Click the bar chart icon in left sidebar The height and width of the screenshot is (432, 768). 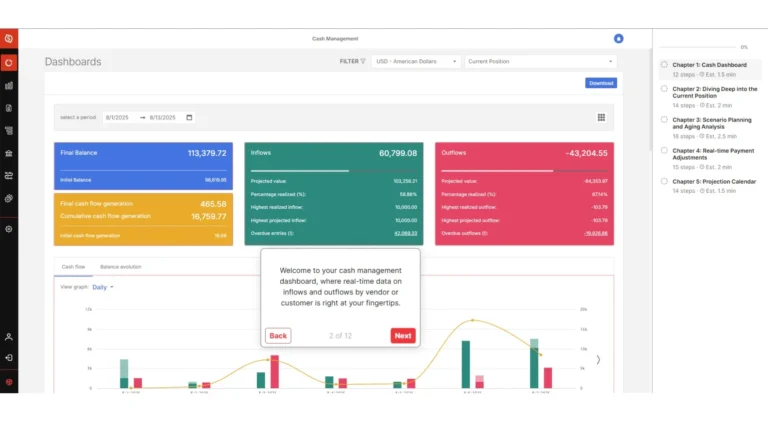coord(9,85)
